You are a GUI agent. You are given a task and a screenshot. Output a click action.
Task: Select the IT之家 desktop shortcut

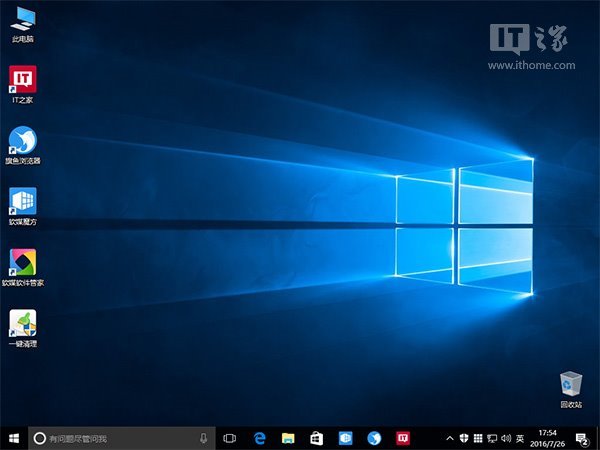click(23, 85)
